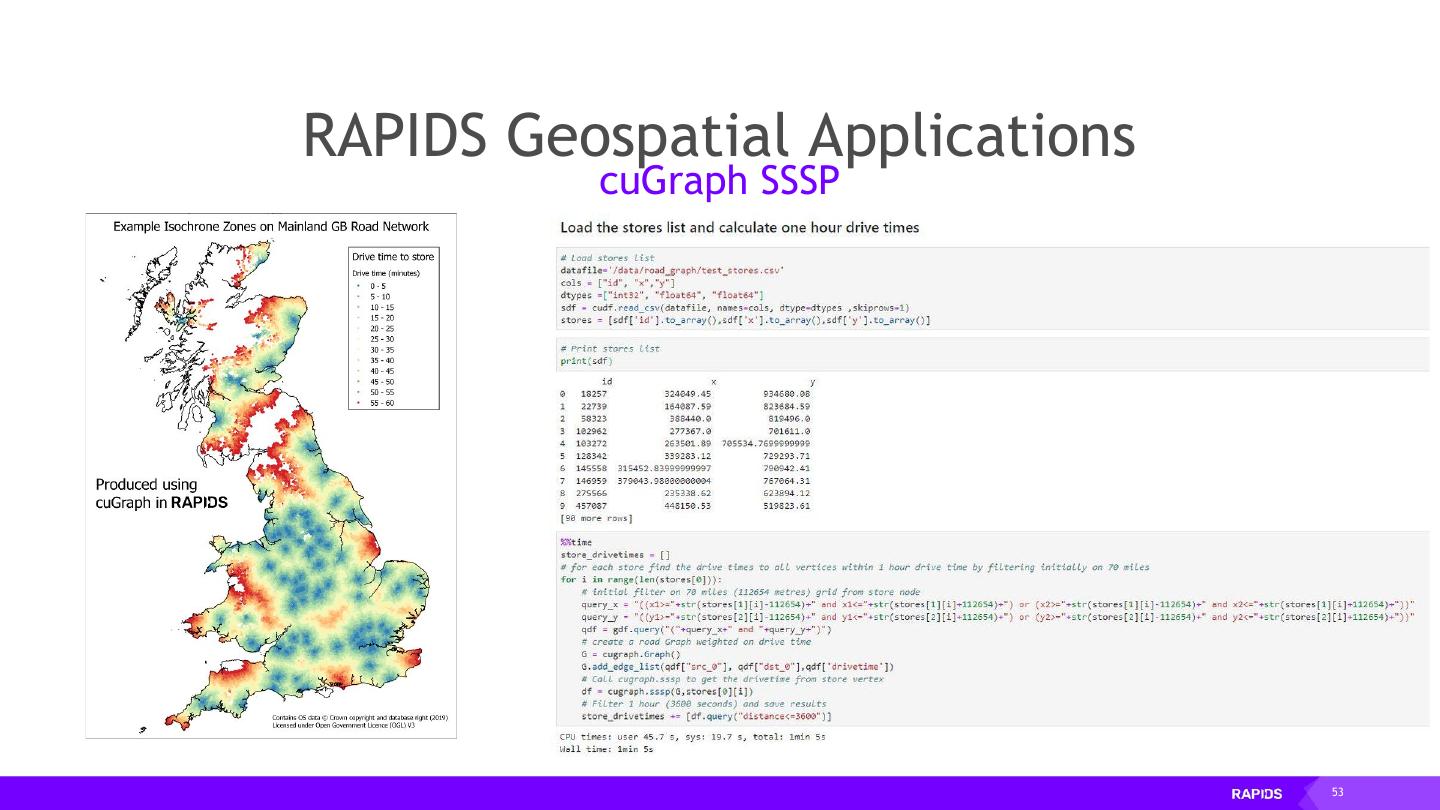This screenshot has height=810, width=1440.
Task: Click the "df = cugraph.sssp(G,stores[0][i])" line
Action: pos(667,692)
